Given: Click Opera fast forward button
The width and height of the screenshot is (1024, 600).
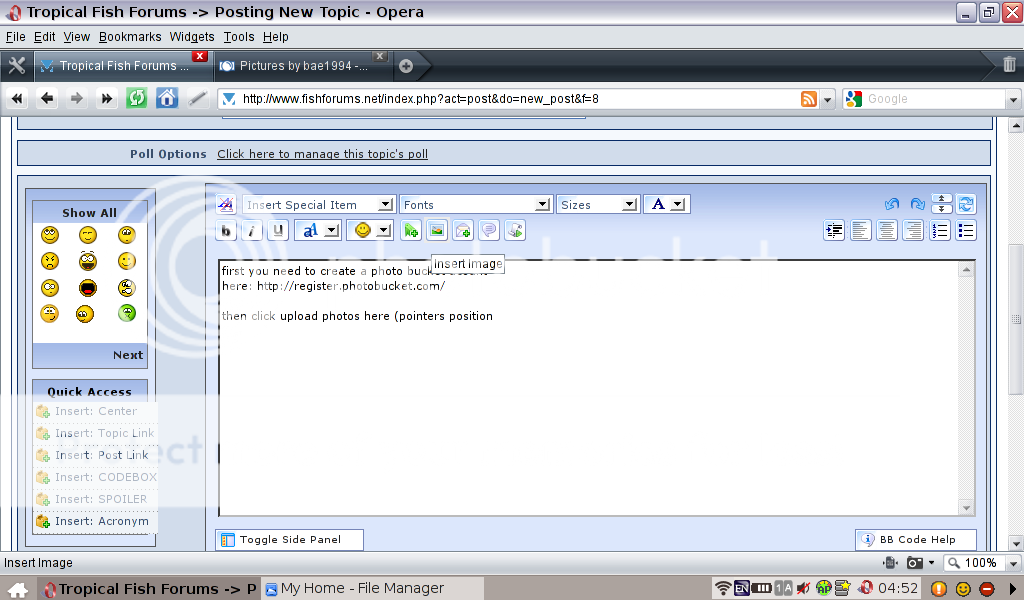Looking at the screenshot, I should click(x=106, y=99).
